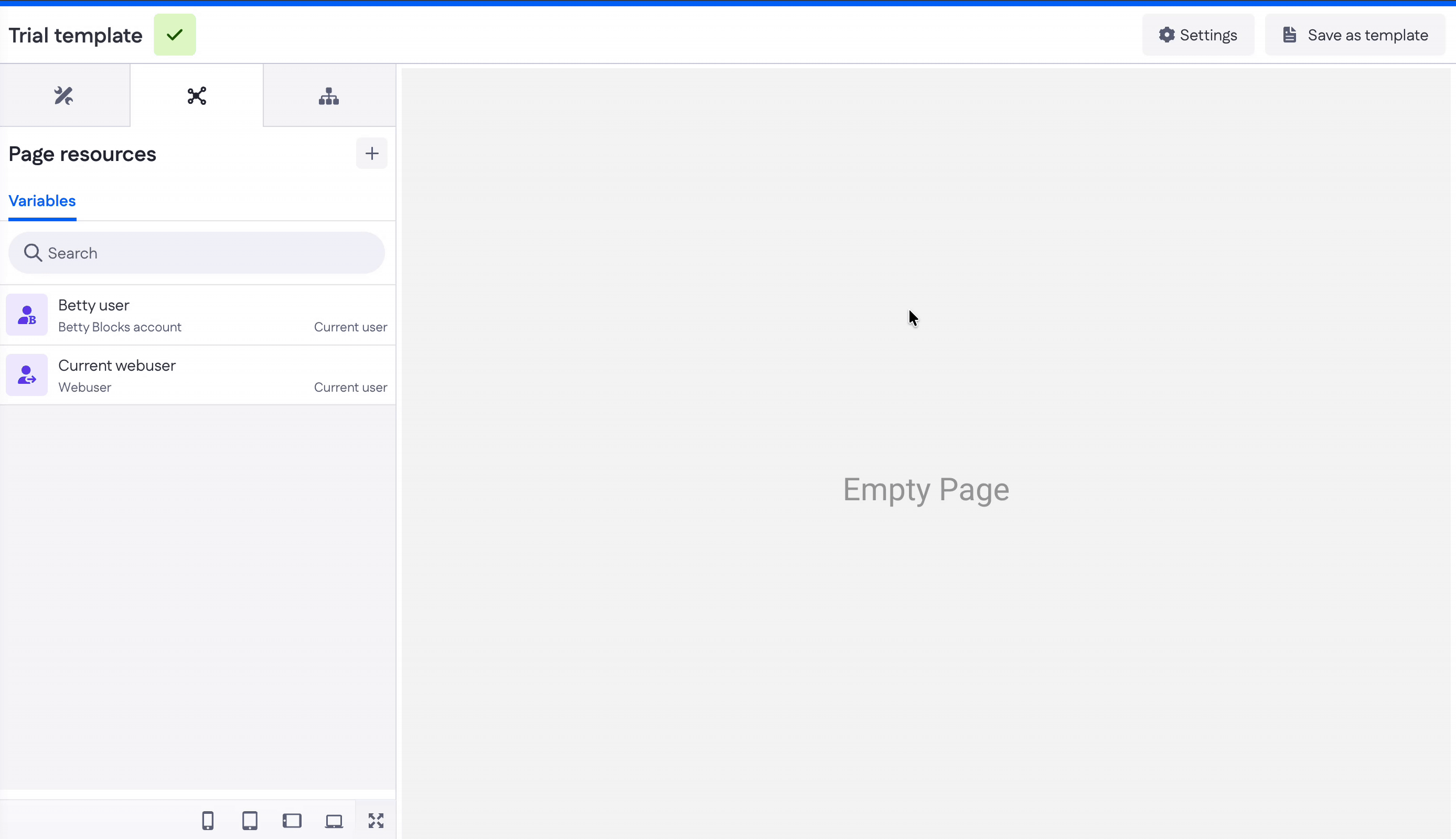Switch preview to portrait tablet view
Image resolution: width=1456 pixels, height=839 pixels.
(x=250, y=821)
